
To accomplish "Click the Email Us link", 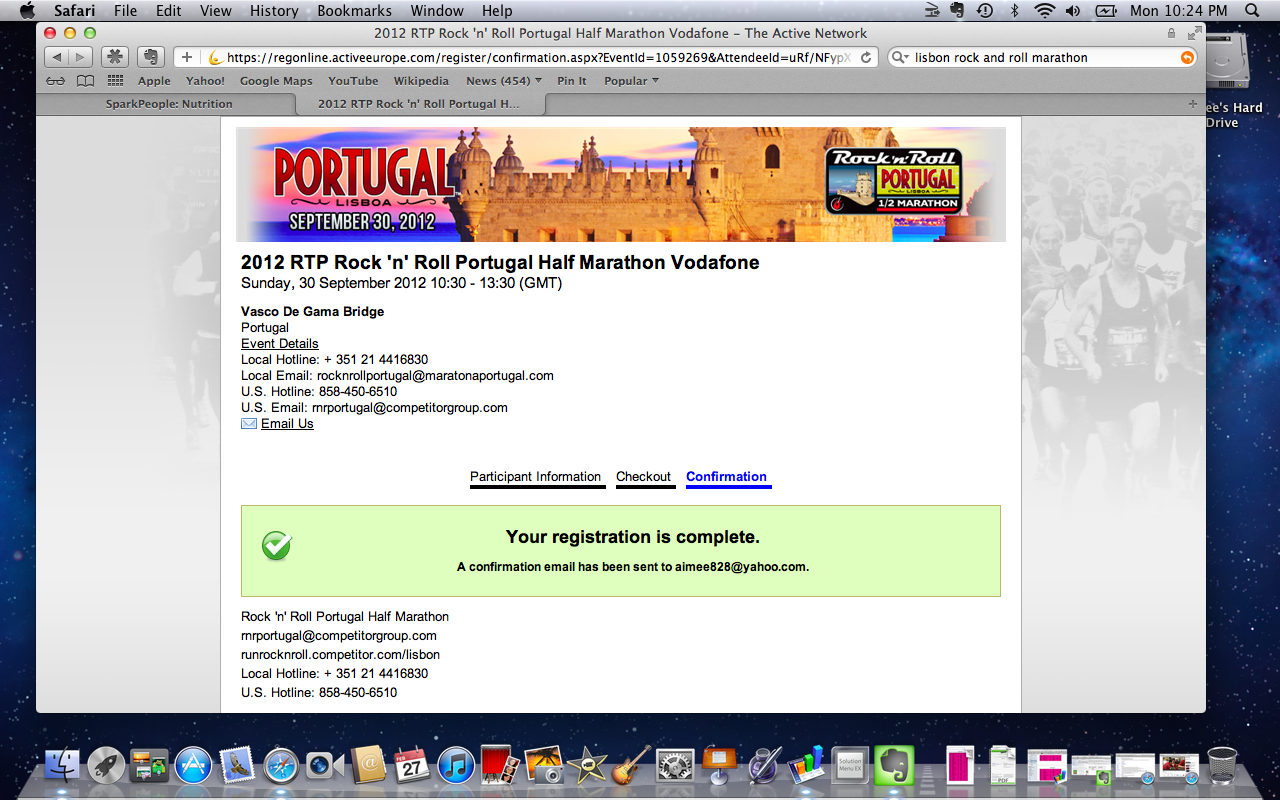I will [287, 424].
